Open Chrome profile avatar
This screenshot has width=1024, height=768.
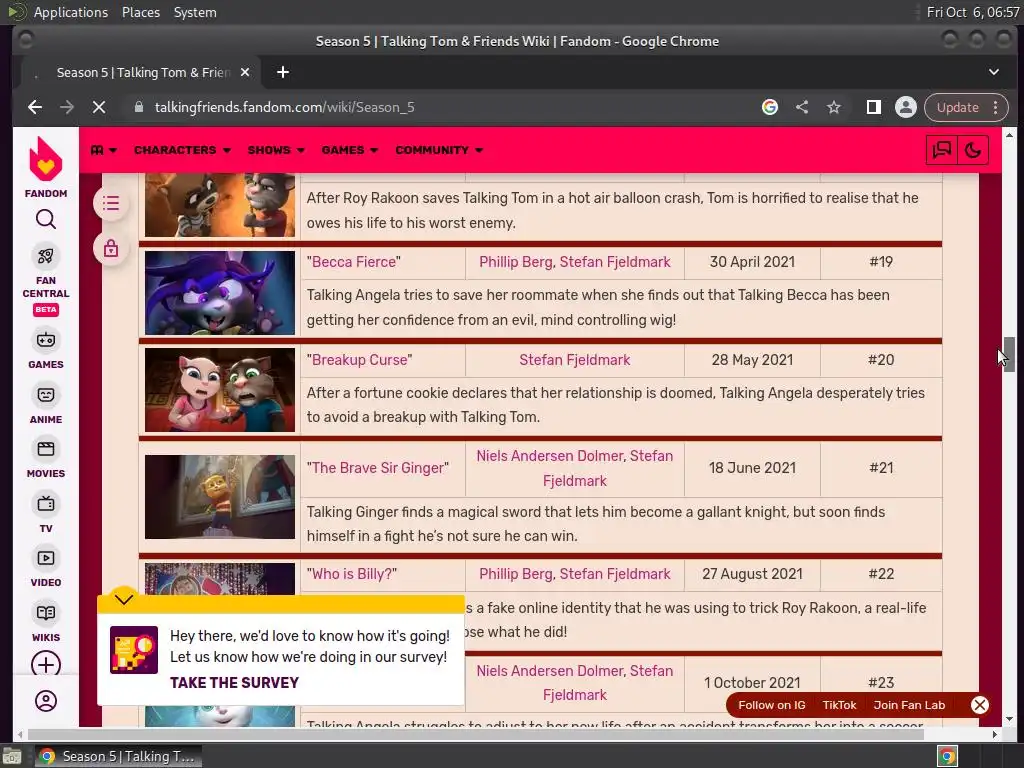tap(906, 107)
